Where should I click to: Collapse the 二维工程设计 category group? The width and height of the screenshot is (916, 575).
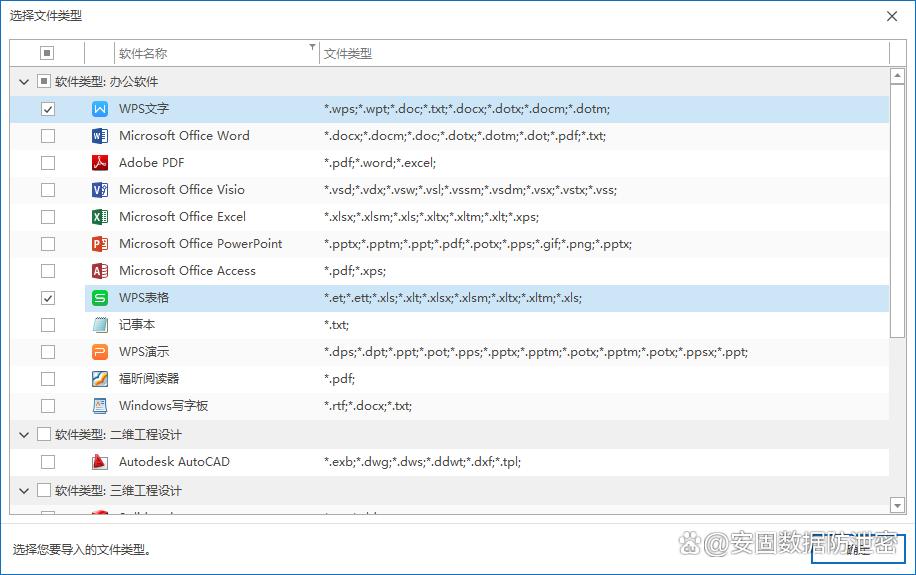coord(24,435)
